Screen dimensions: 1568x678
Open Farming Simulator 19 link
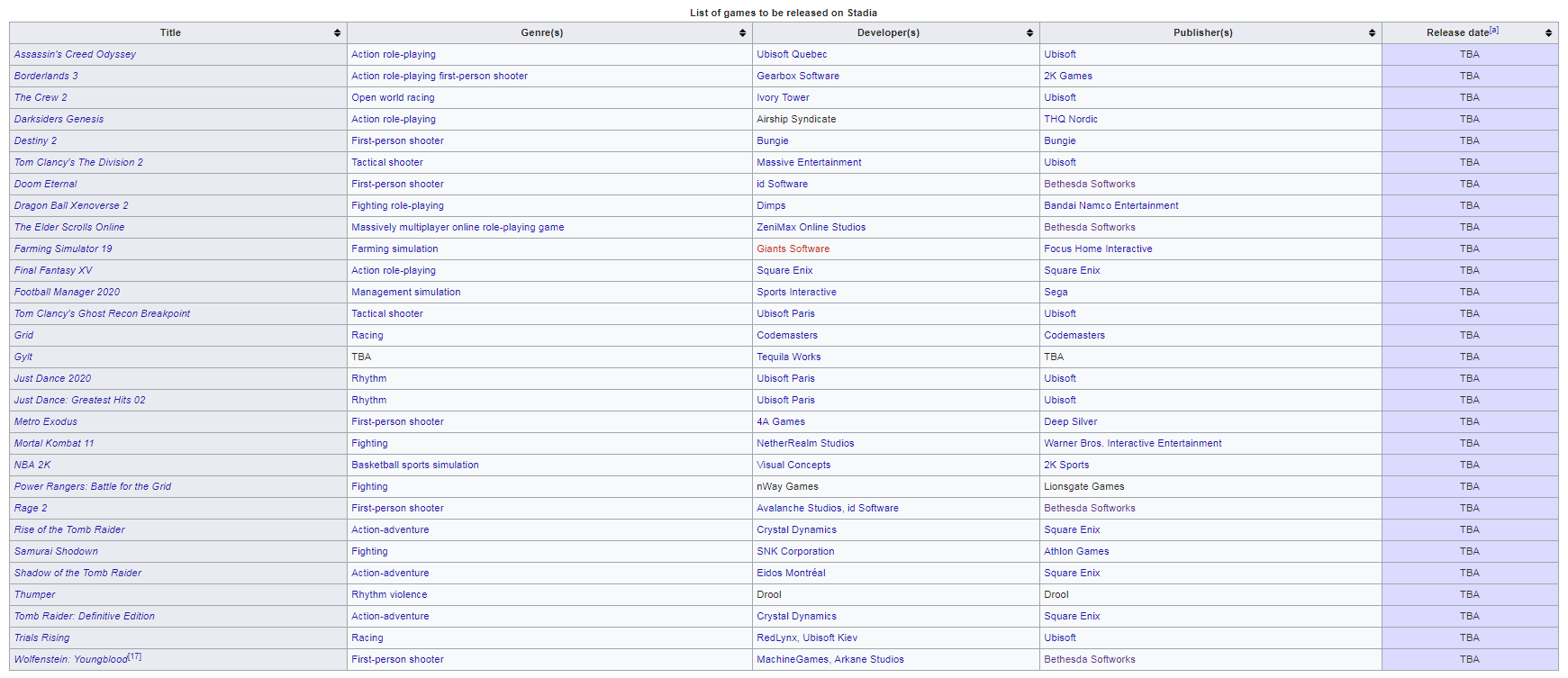63,249
